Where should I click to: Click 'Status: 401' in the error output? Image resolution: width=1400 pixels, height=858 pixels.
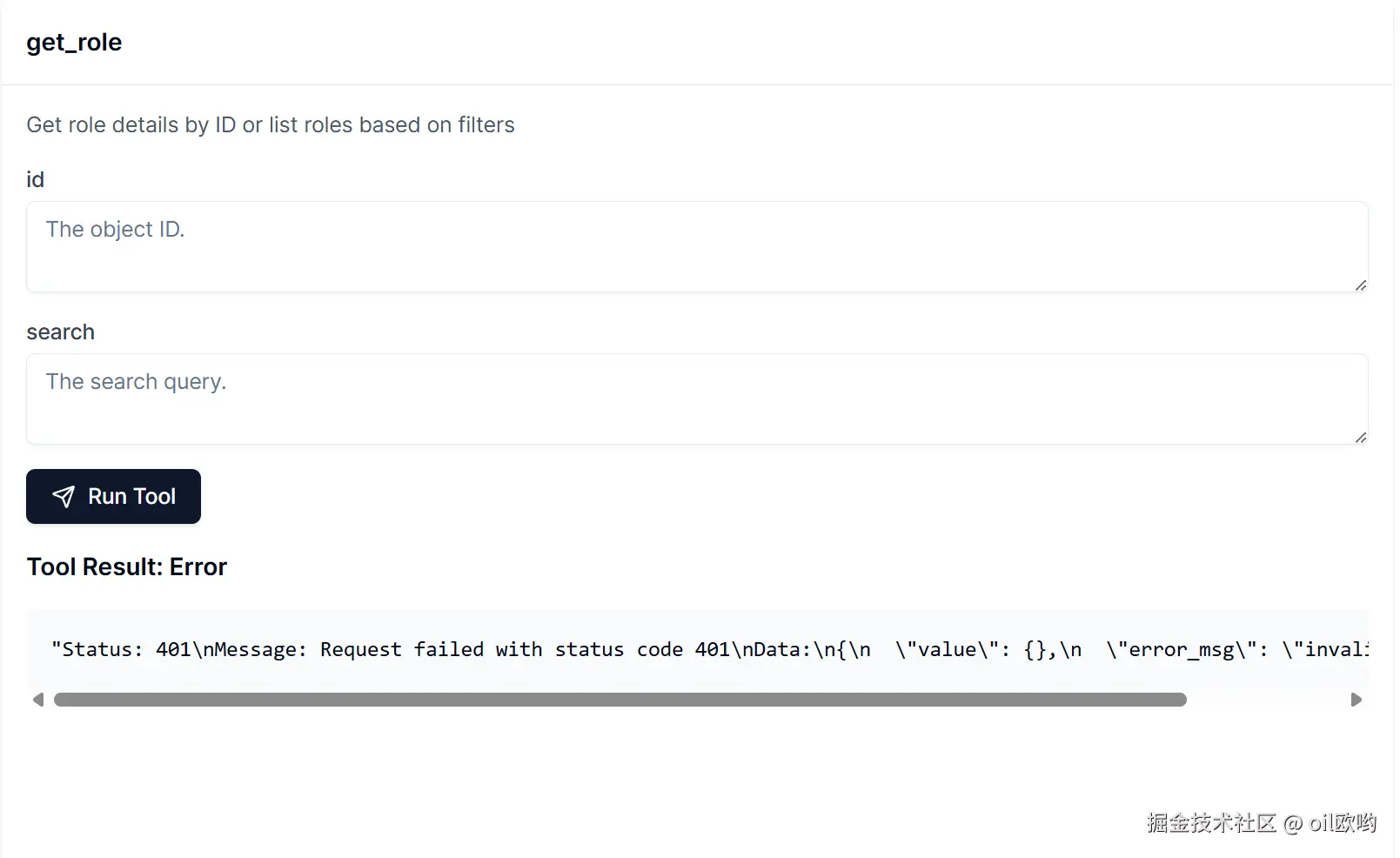point(120,649)
